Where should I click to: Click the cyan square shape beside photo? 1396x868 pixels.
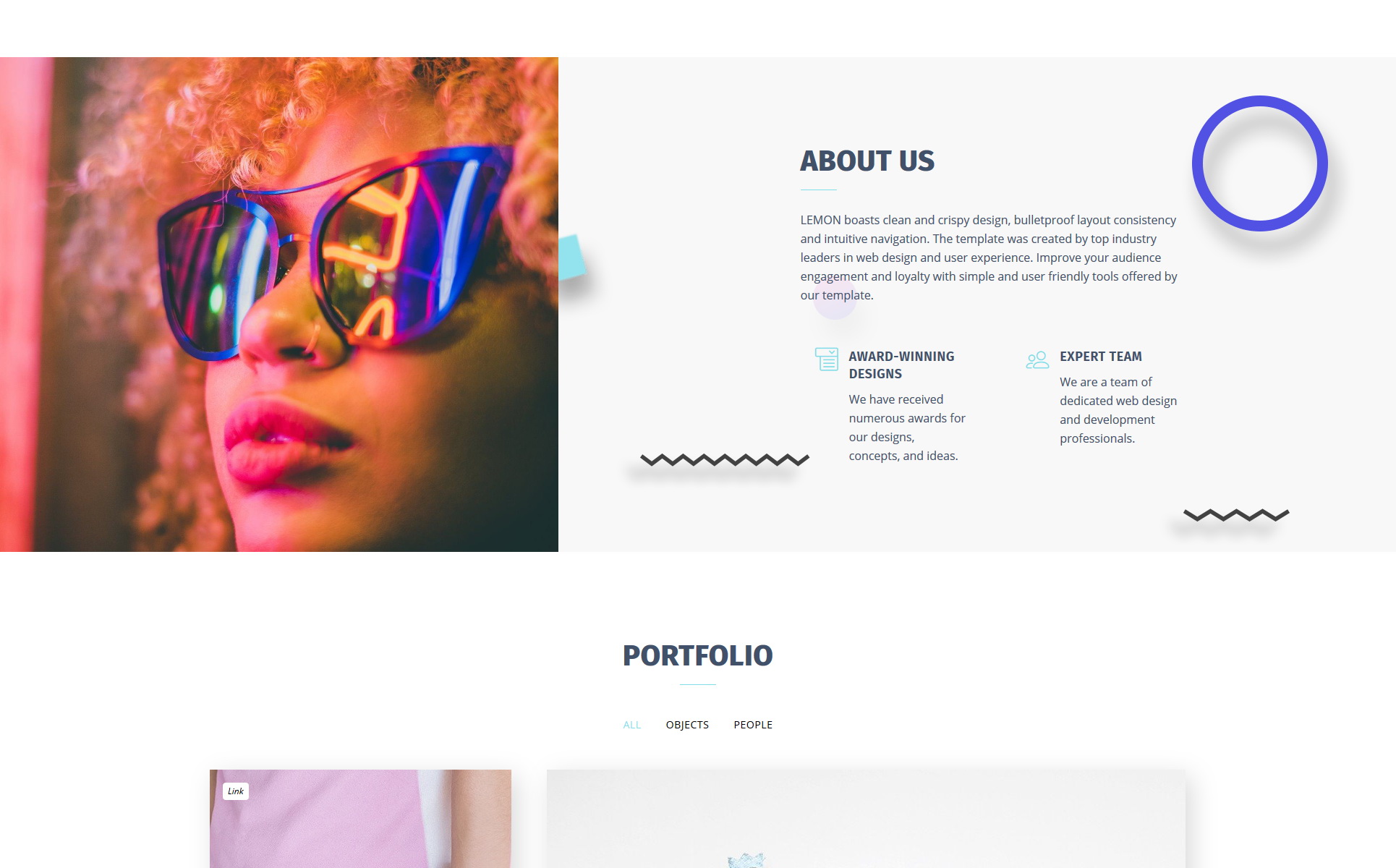[x=572, y=258]
